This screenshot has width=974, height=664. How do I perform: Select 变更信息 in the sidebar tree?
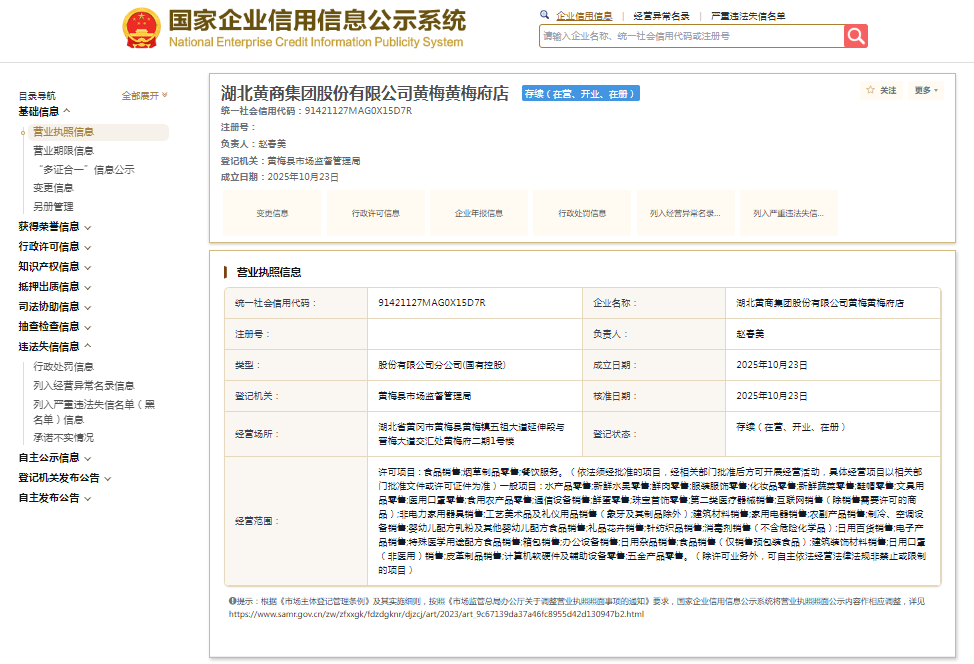click(x=53, y=188)
